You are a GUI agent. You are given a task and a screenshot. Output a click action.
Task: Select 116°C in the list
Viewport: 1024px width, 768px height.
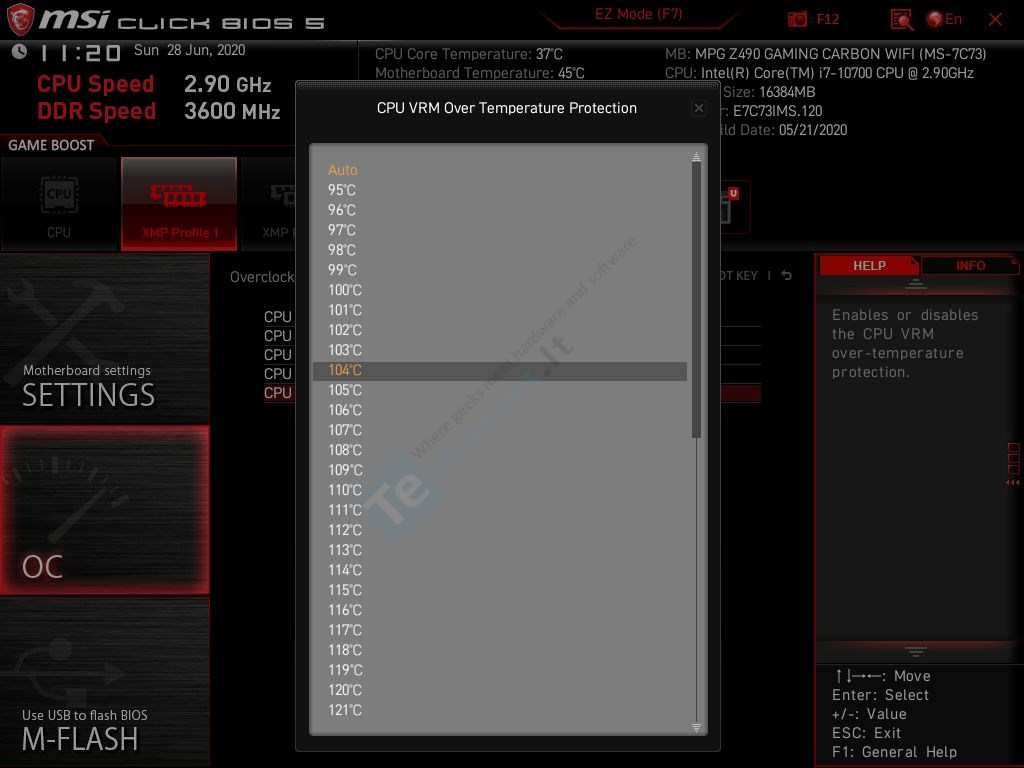pos(500,610)
